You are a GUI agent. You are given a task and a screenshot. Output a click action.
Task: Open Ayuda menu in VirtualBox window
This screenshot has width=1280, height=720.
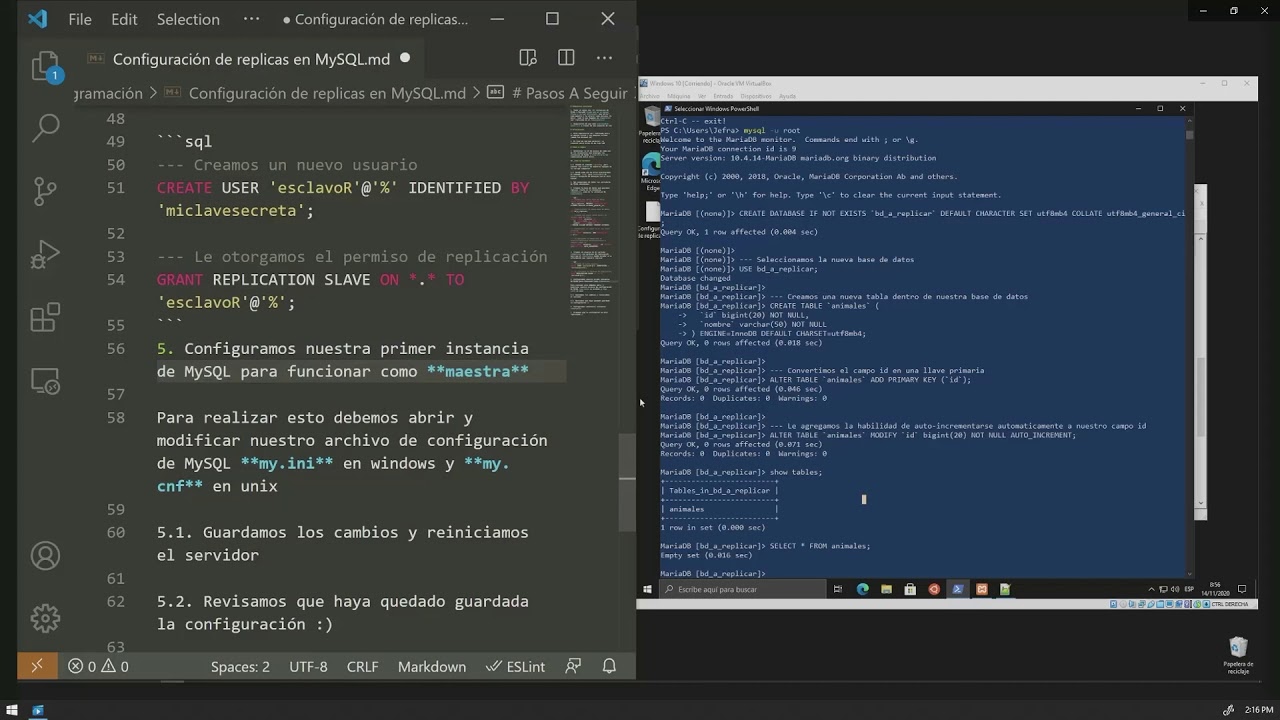(x=788, y=96)
